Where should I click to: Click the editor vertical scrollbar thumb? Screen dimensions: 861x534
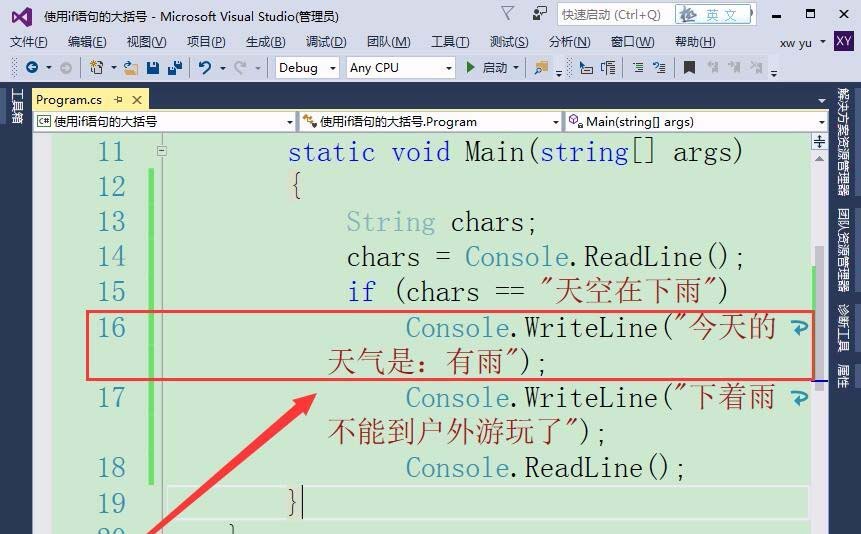pyautogui.click(x=819, y=318)
